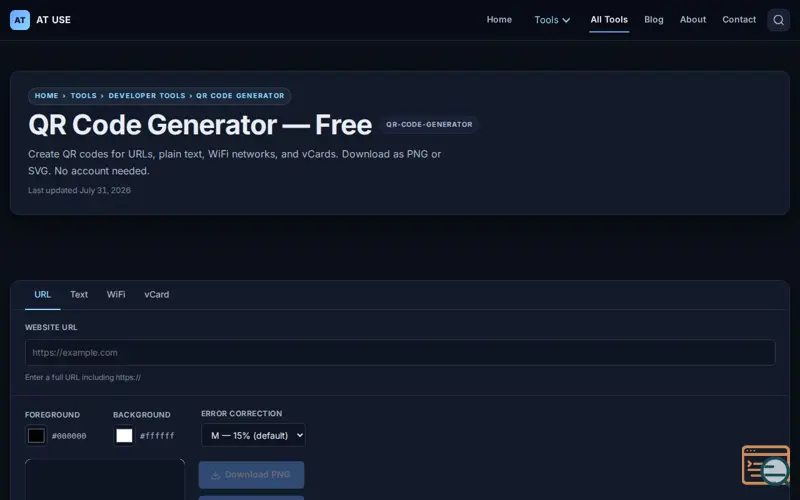This screenshot has width=800, height=500.
Task: Follow the DEVELOPER TOOLS breadcrumb
Action: click(x=147, y=95)
